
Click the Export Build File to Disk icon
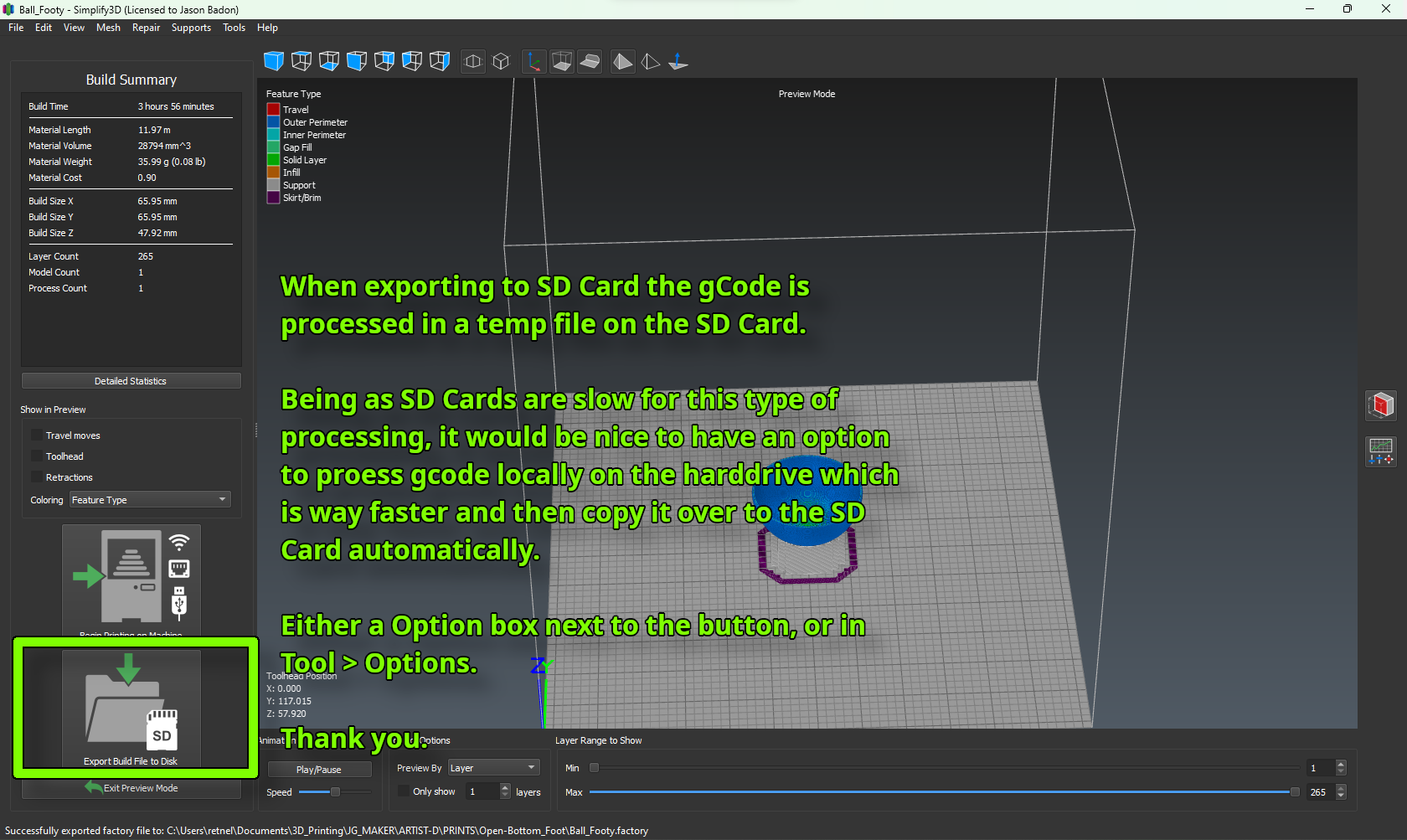[x=131, y=708]
